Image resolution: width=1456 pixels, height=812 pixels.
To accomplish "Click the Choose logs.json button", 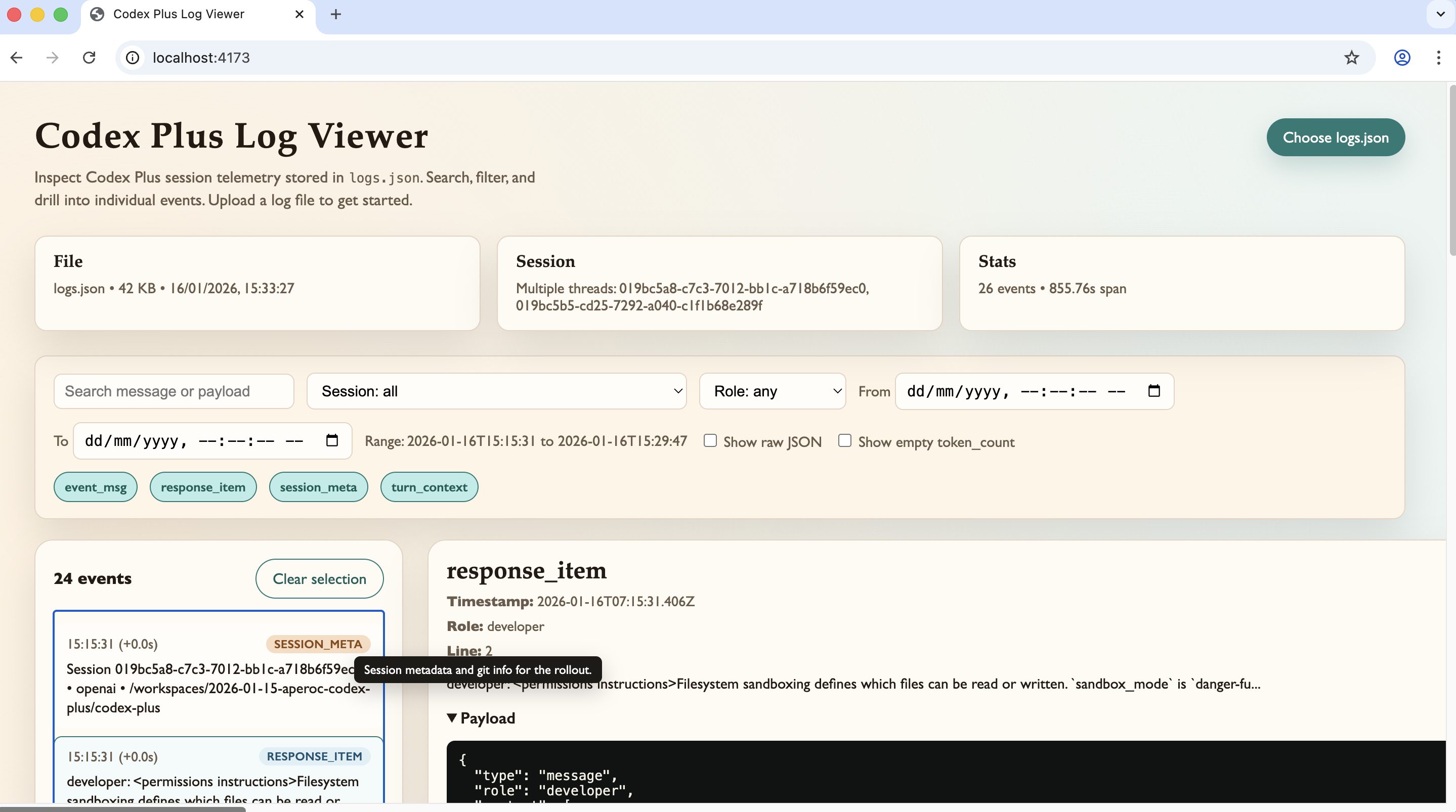I will tap(1335, 138).
